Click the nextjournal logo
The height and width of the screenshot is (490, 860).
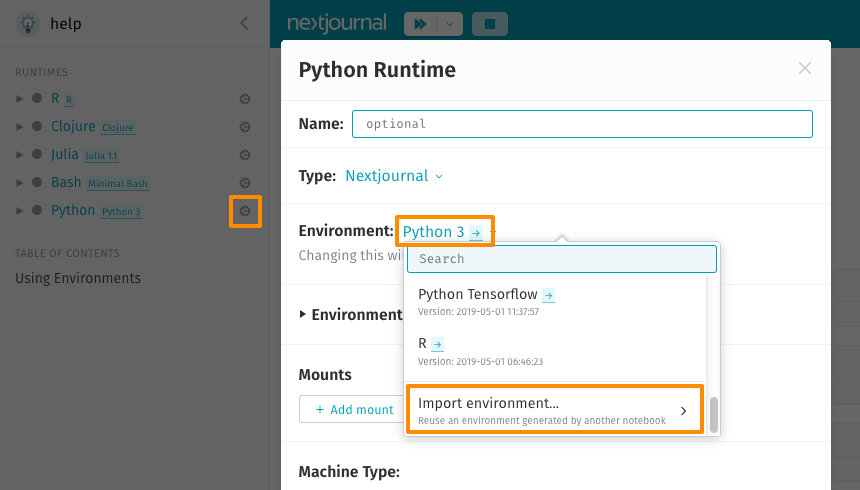coord(337,24)
